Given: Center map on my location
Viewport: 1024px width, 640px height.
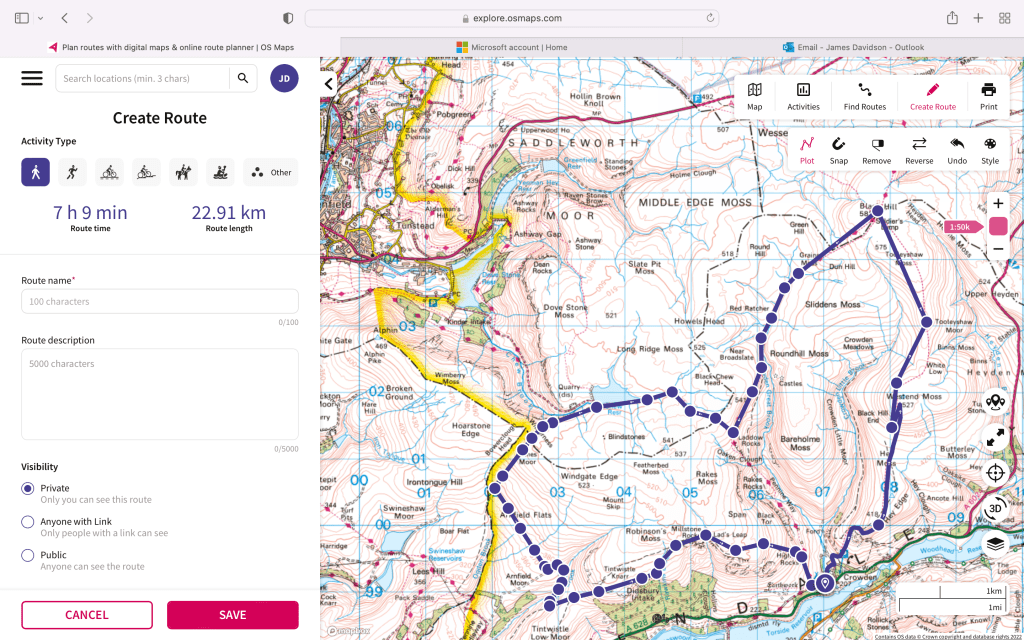Looking at the screenshot, I should [x=995, y=473].
